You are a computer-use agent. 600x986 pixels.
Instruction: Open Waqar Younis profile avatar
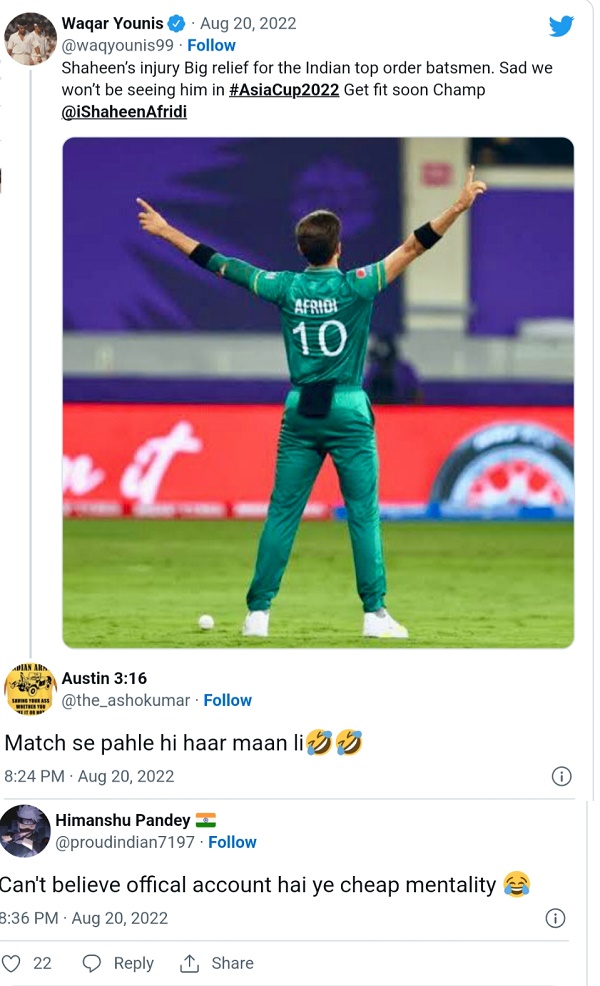[x=30, y=39]
